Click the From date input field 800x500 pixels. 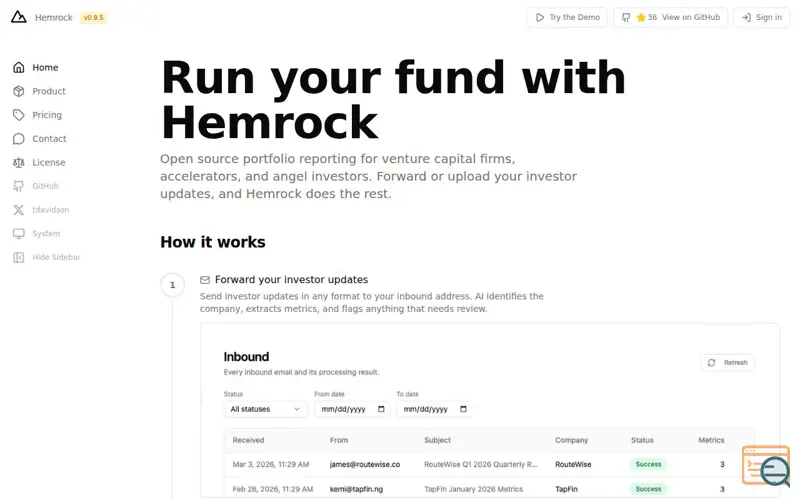pyautogui.click(x=352, y=409)
